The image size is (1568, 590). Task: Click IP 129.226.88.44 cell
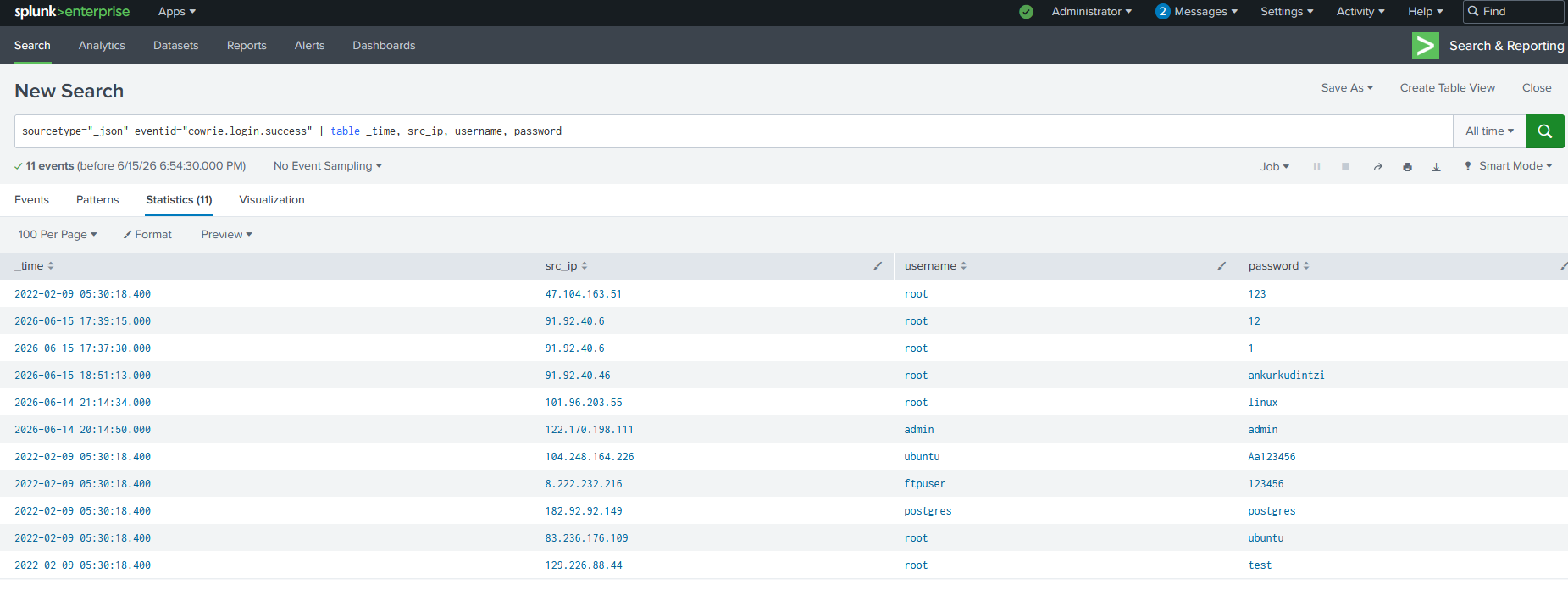click(584, 565)
